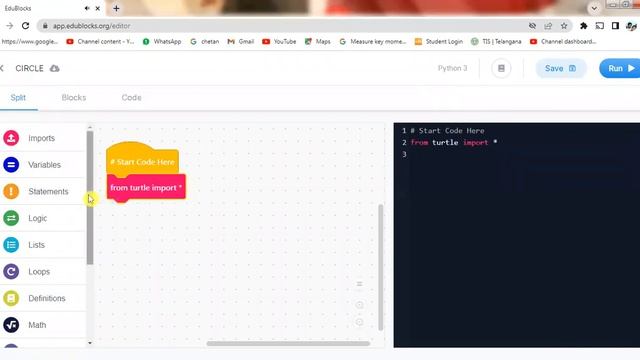Select the Start Code Here block
This screenshot has width=640, height=360.
[142, 160]
